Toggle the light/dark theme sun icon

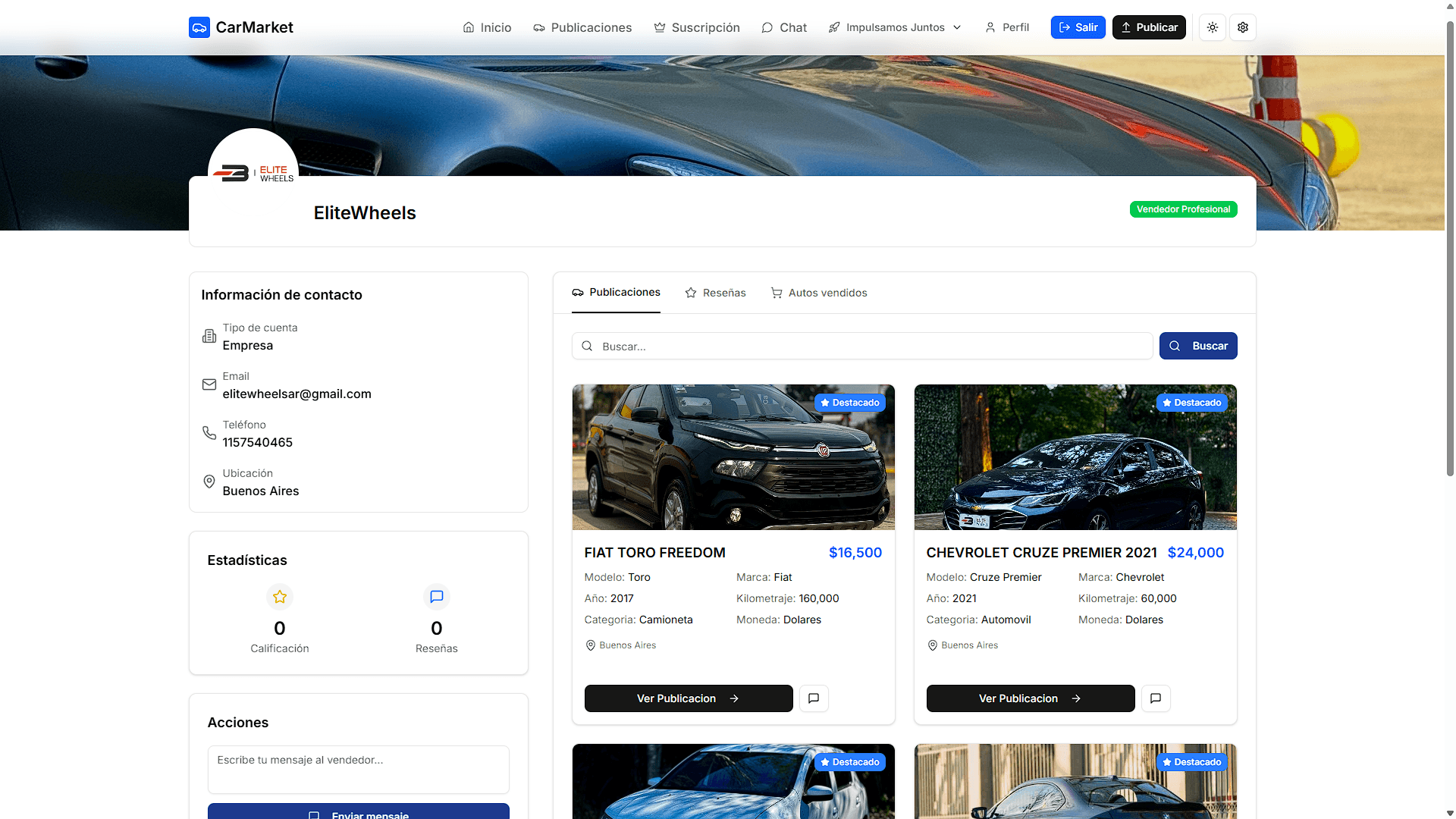(x=1213, y=27)
